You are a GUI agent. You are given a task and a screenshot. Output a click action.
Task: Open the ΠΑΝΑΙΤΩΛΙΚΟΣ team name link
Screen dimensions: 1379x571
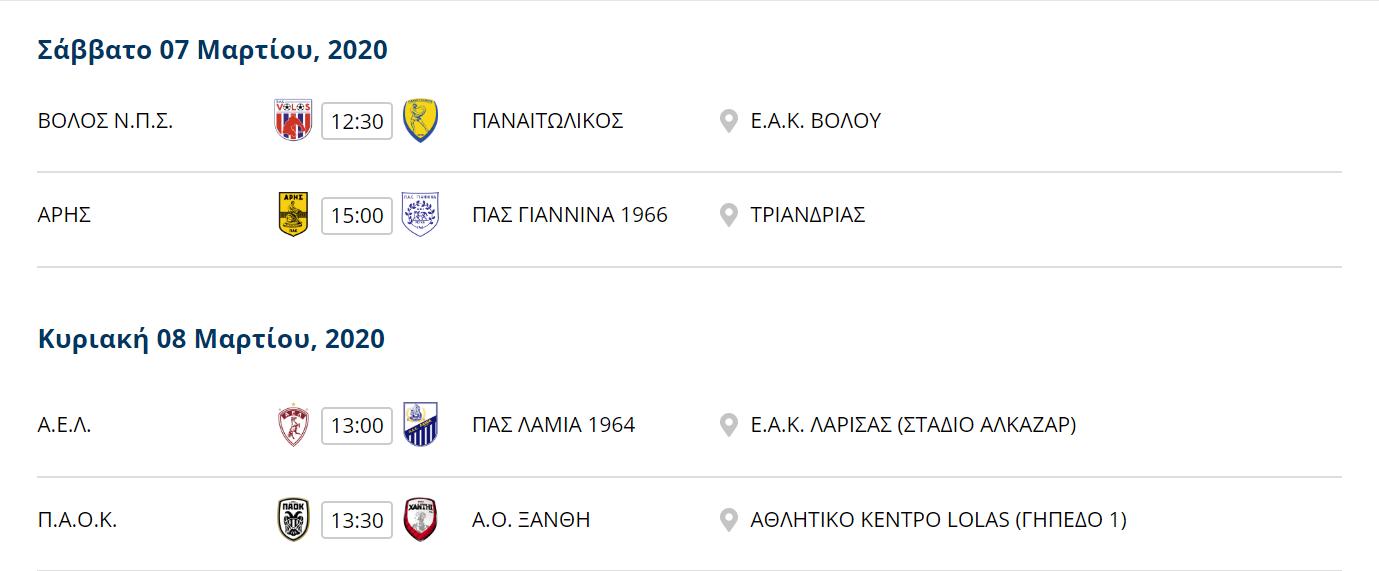tap(548, 121)
